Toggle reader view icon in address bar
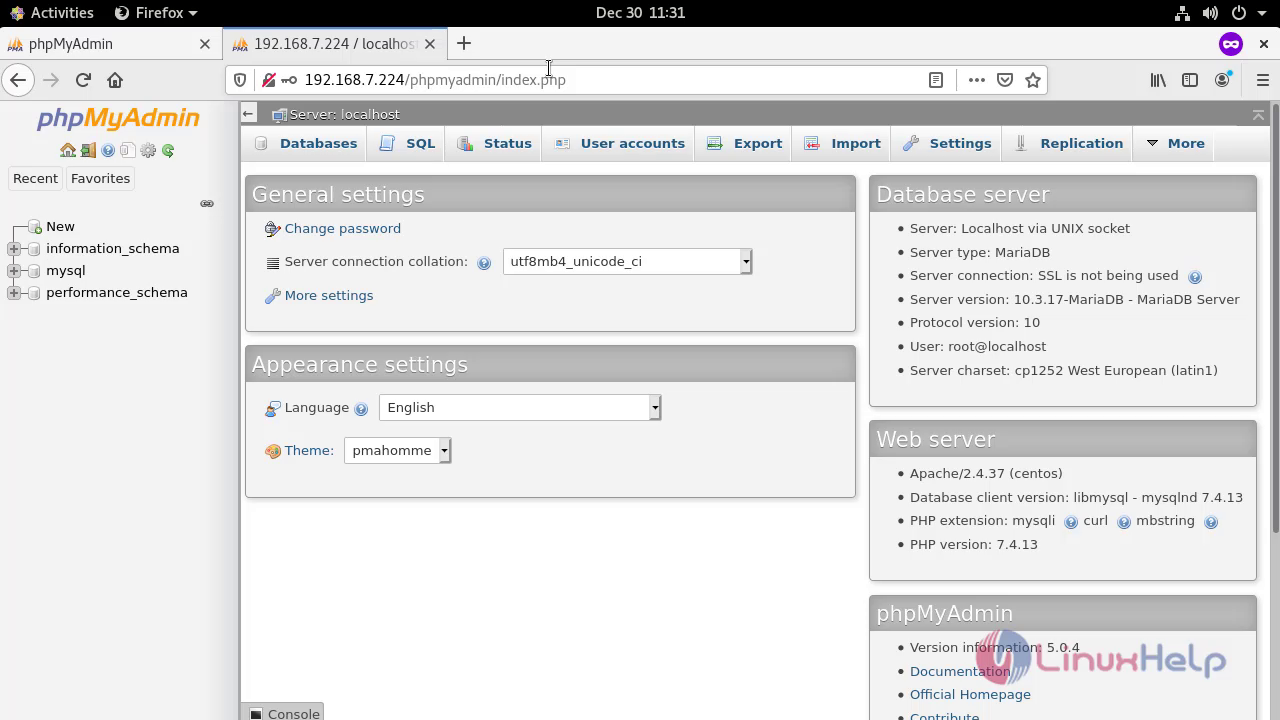This screenshot has height=720, width=1280. (x=936, y=80)
